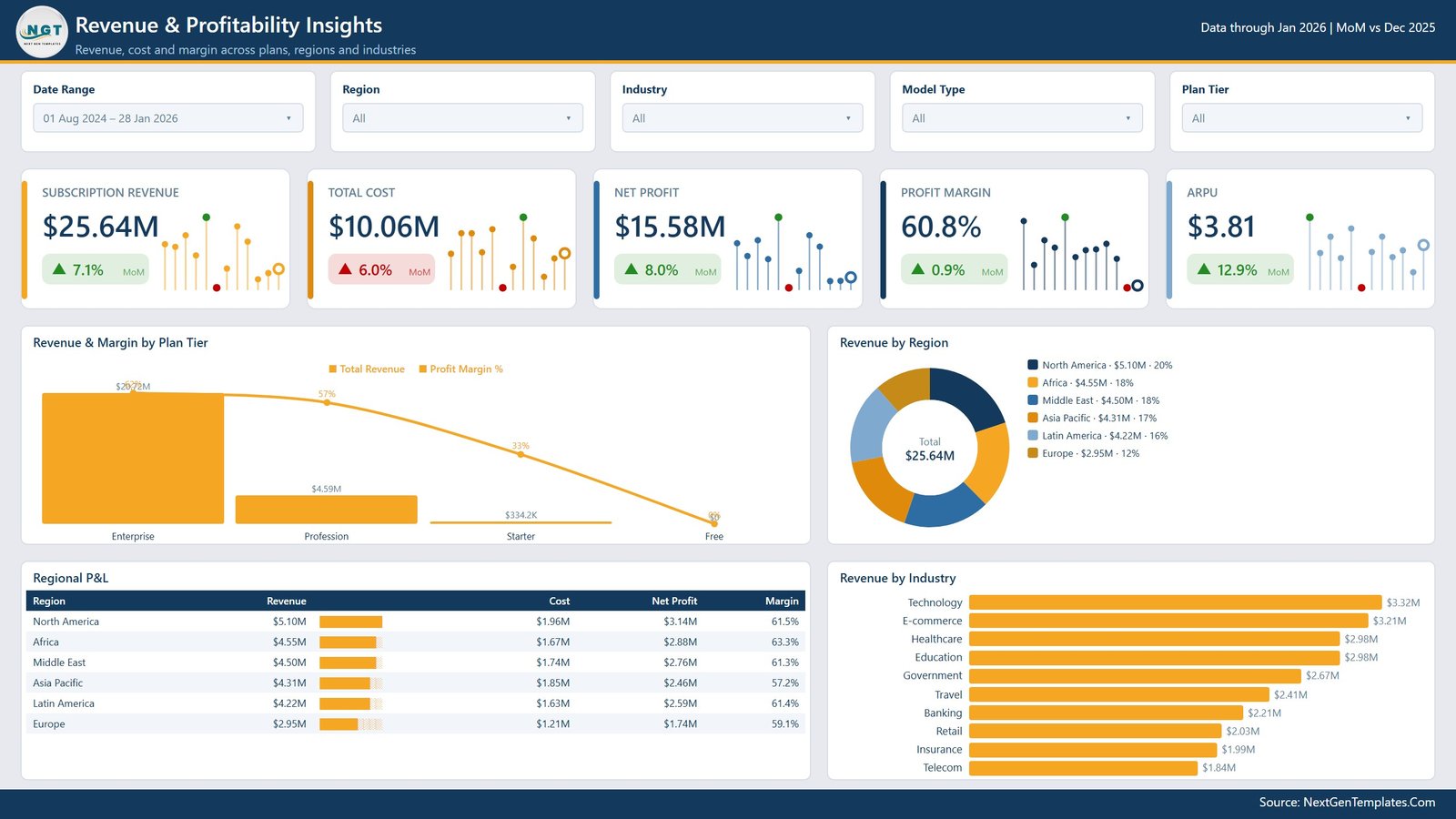The image size is (1456, 819).
Task: Click the 33% margin point on the line
Action: tap(521, 453)
